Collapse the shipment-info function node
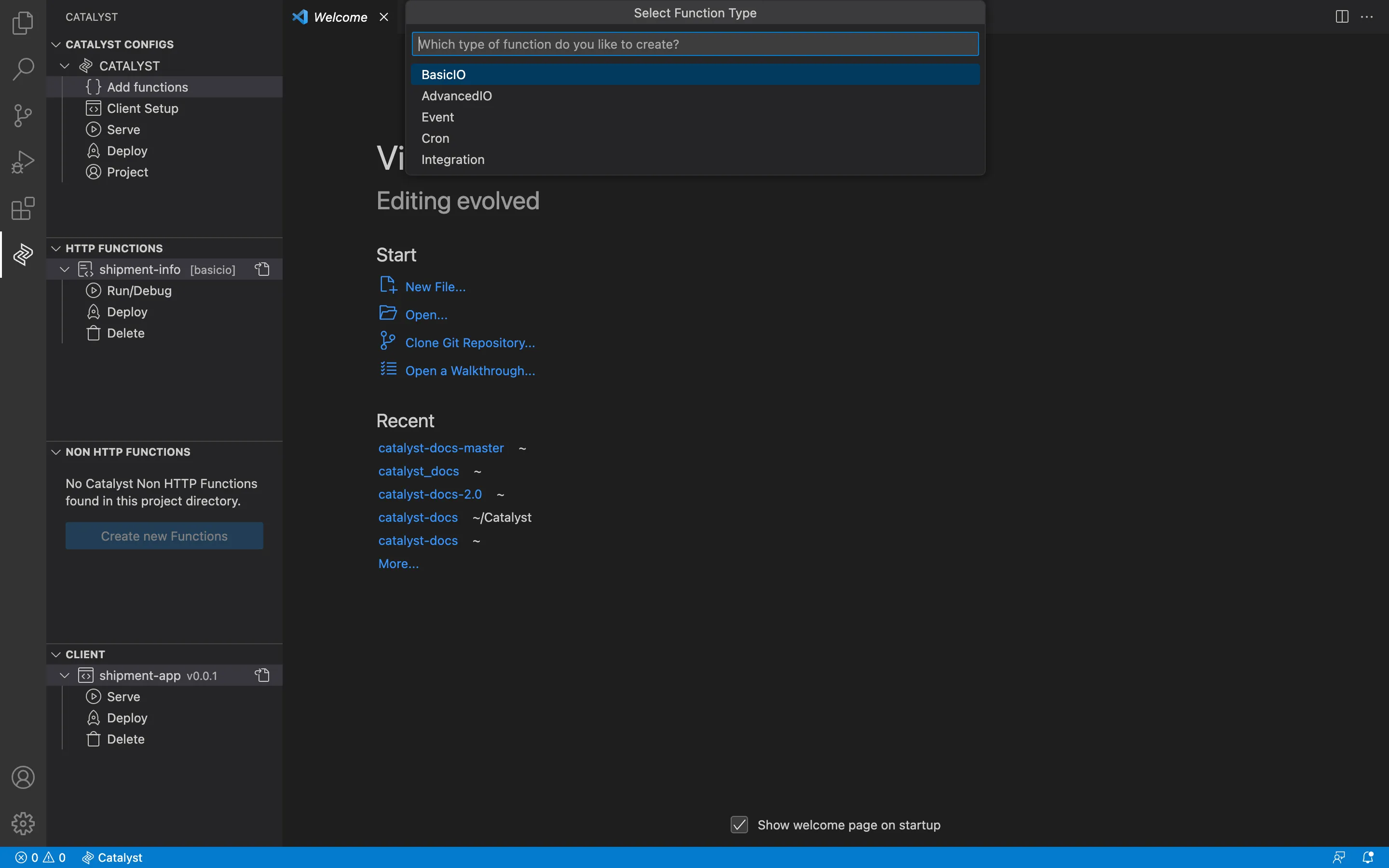 point(65,269)
